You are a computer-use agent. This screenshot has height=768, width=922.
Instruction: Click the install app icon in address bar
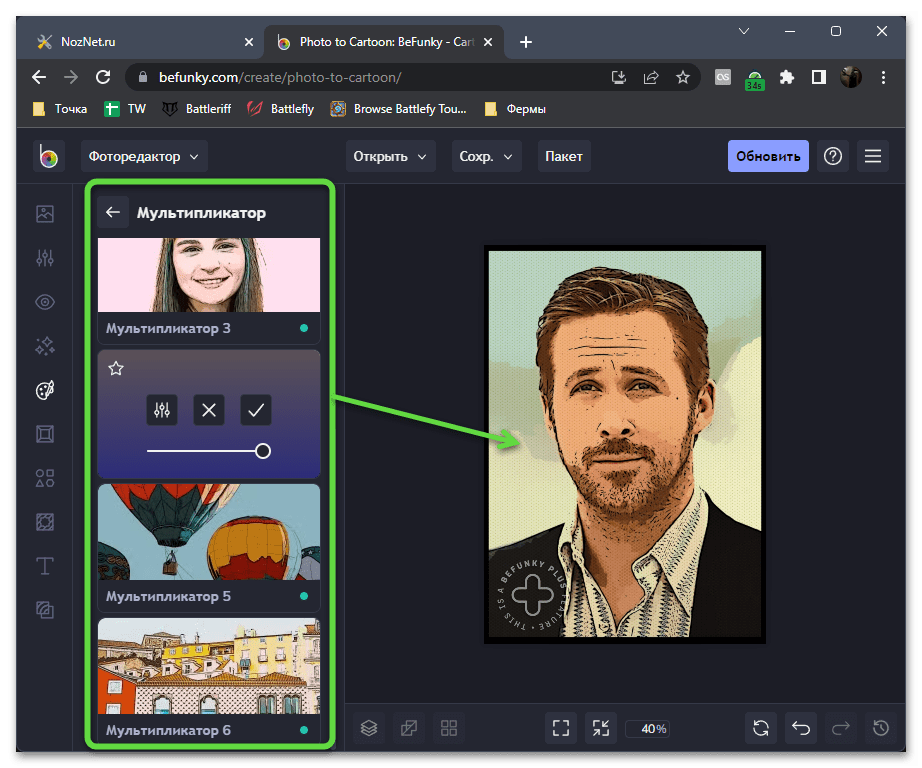pos(619,77)
